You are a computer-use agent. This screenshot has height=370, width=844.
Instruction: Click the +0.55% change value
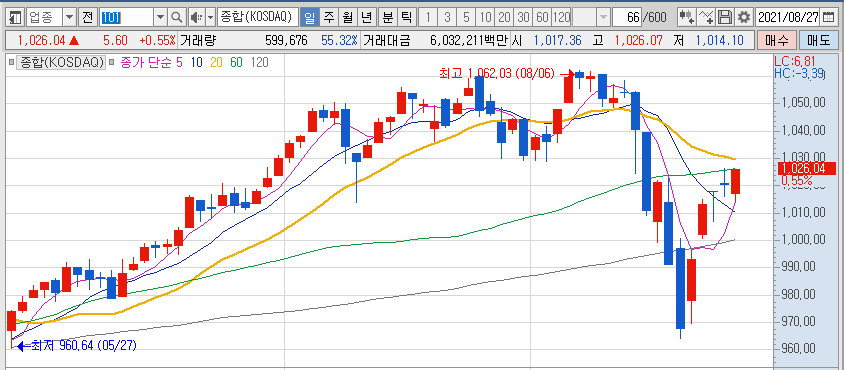click(x=157, y=40)
